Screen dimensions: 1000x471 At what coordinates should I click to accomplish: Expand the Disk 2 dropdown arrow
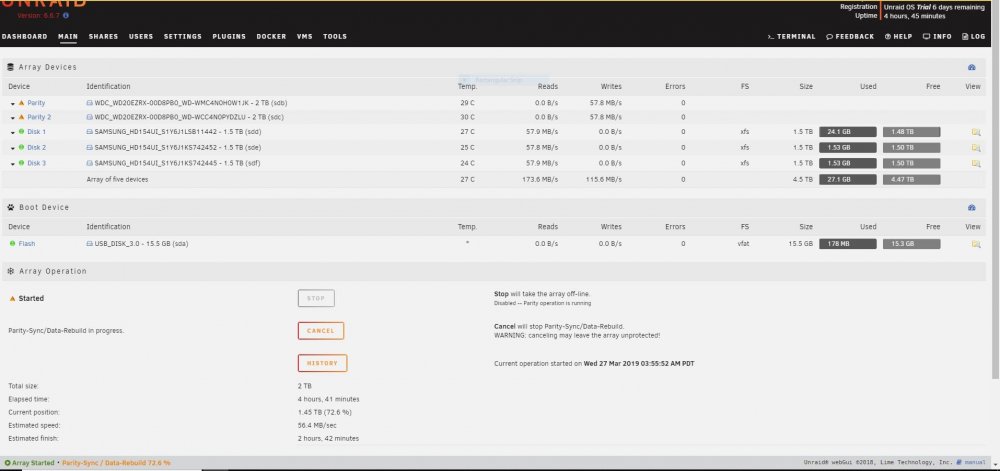tap(13, 149)
